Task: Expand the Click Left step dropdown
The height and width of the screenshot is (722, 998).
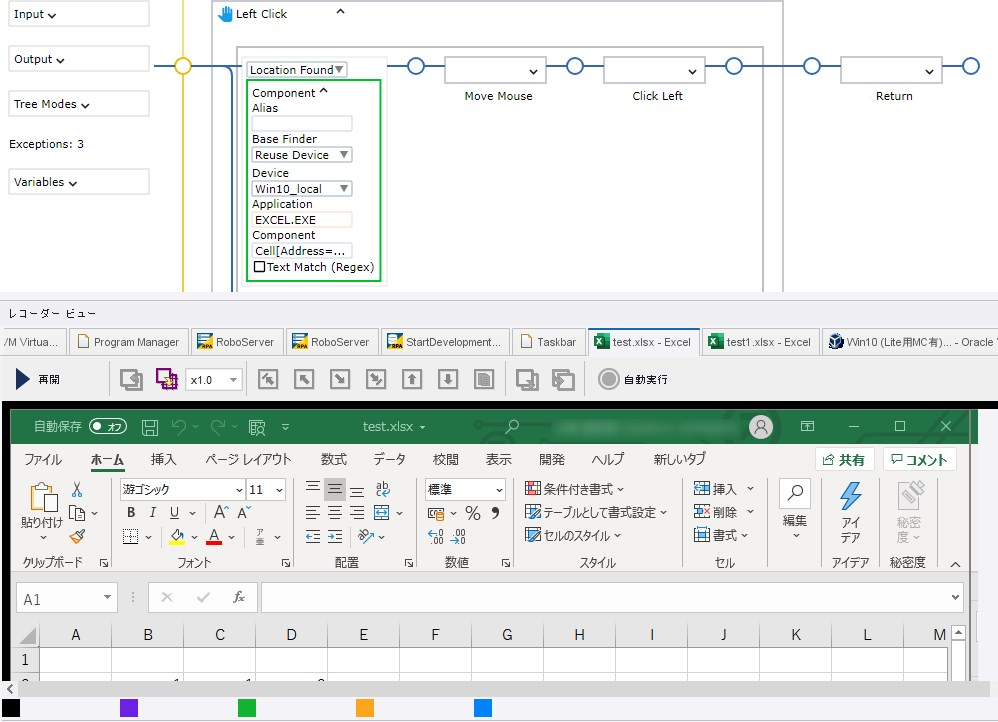Action: [692, 71]
